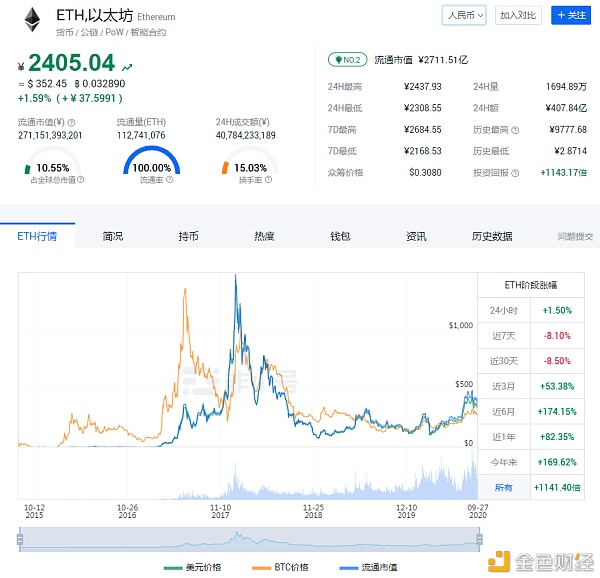Select the 今年来 period row
600x578 pixels.
click(531, 462)
